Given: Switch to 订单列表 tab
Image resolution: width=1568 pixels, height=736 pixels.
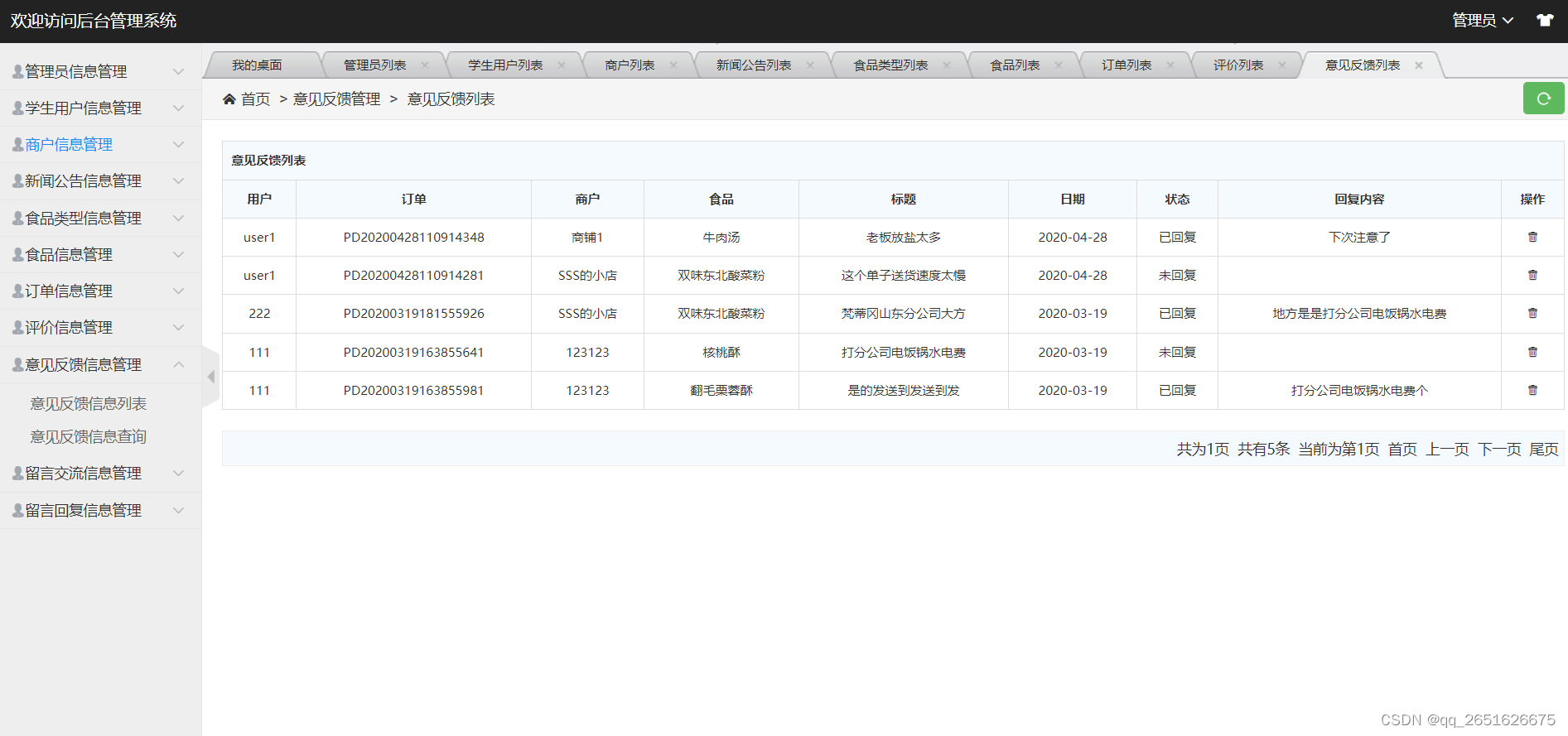Looking at the screenshot, I should [x=1127, y=65].
